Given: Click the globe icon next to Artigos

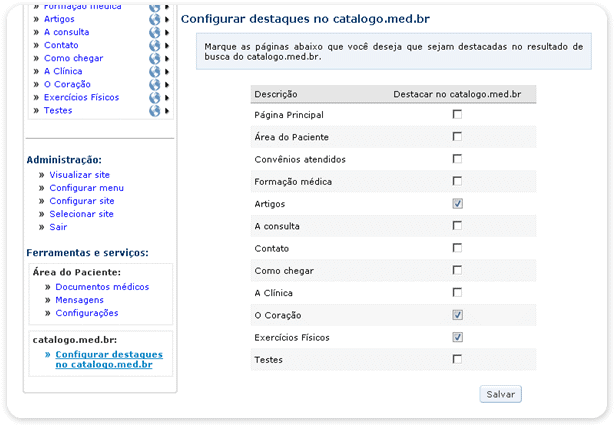Looking at the screenshot, I should pos(154,19).
